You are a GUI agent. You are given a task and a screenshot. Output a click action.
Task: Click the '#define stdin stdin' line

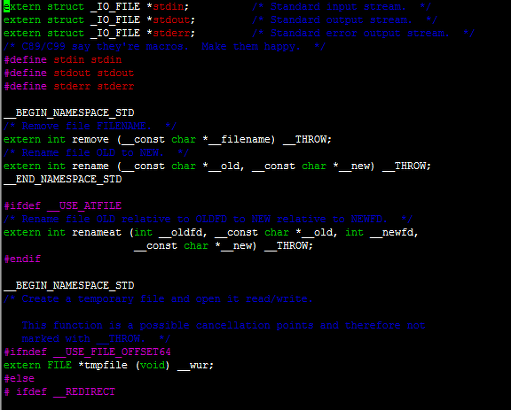63,60
